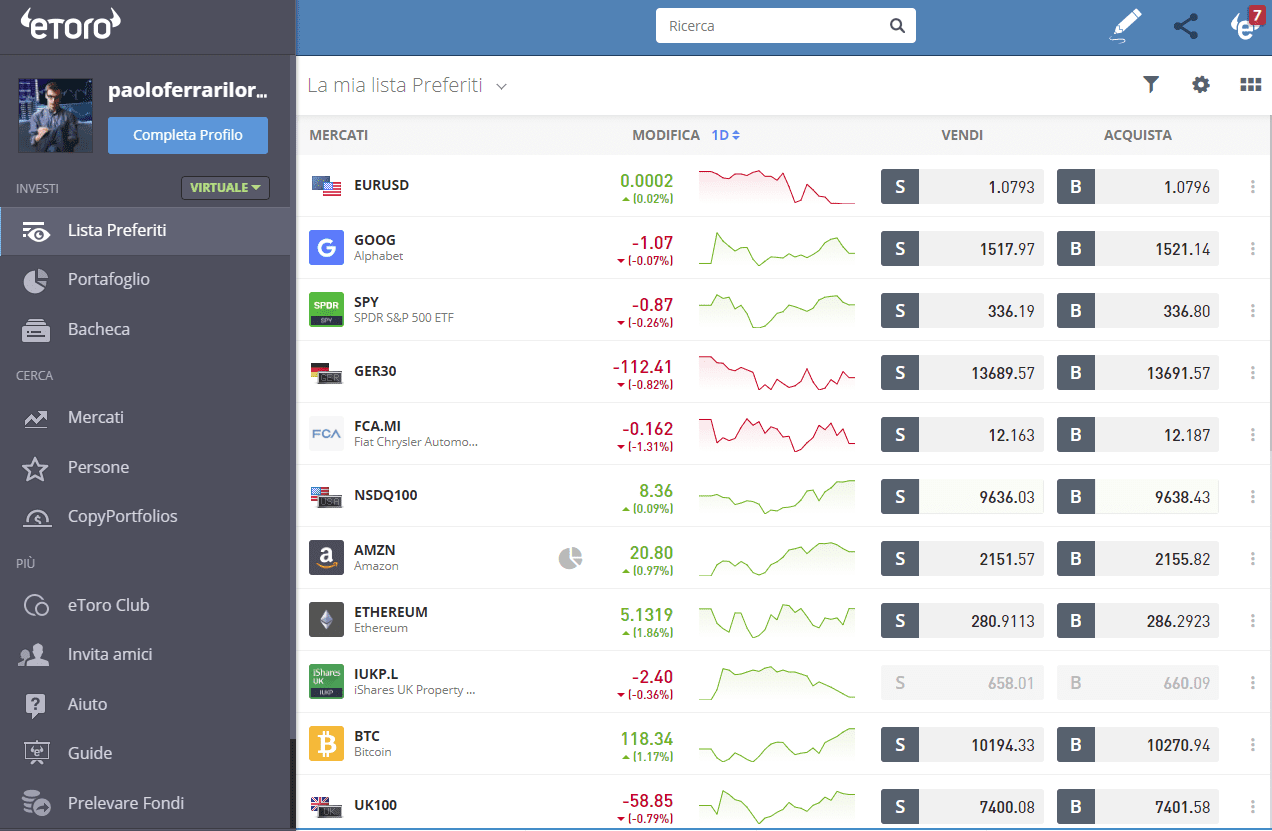This screenshot has height=831, width=1272.
Task: Sell EURUSD at 1.0793
Action: [962, 186]
